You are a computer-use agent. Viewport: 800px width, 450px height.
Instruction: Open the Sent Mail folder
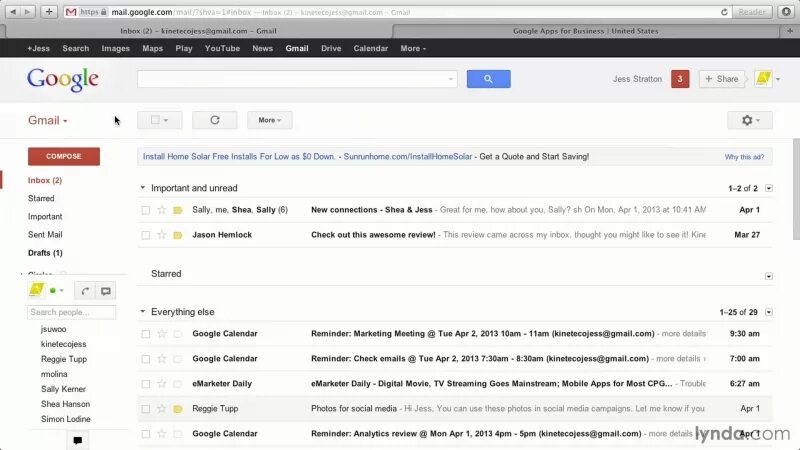pos(45,235)
